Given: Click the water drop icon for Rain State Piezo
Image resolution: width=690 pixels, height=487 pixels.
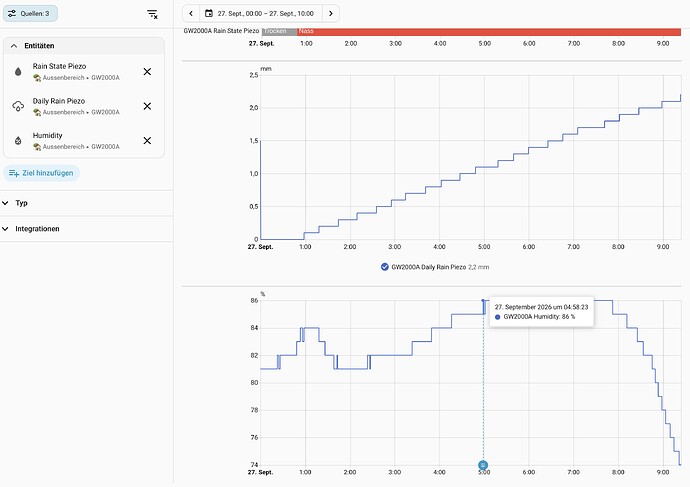Looking at the screenshot, I should [18, 72].
